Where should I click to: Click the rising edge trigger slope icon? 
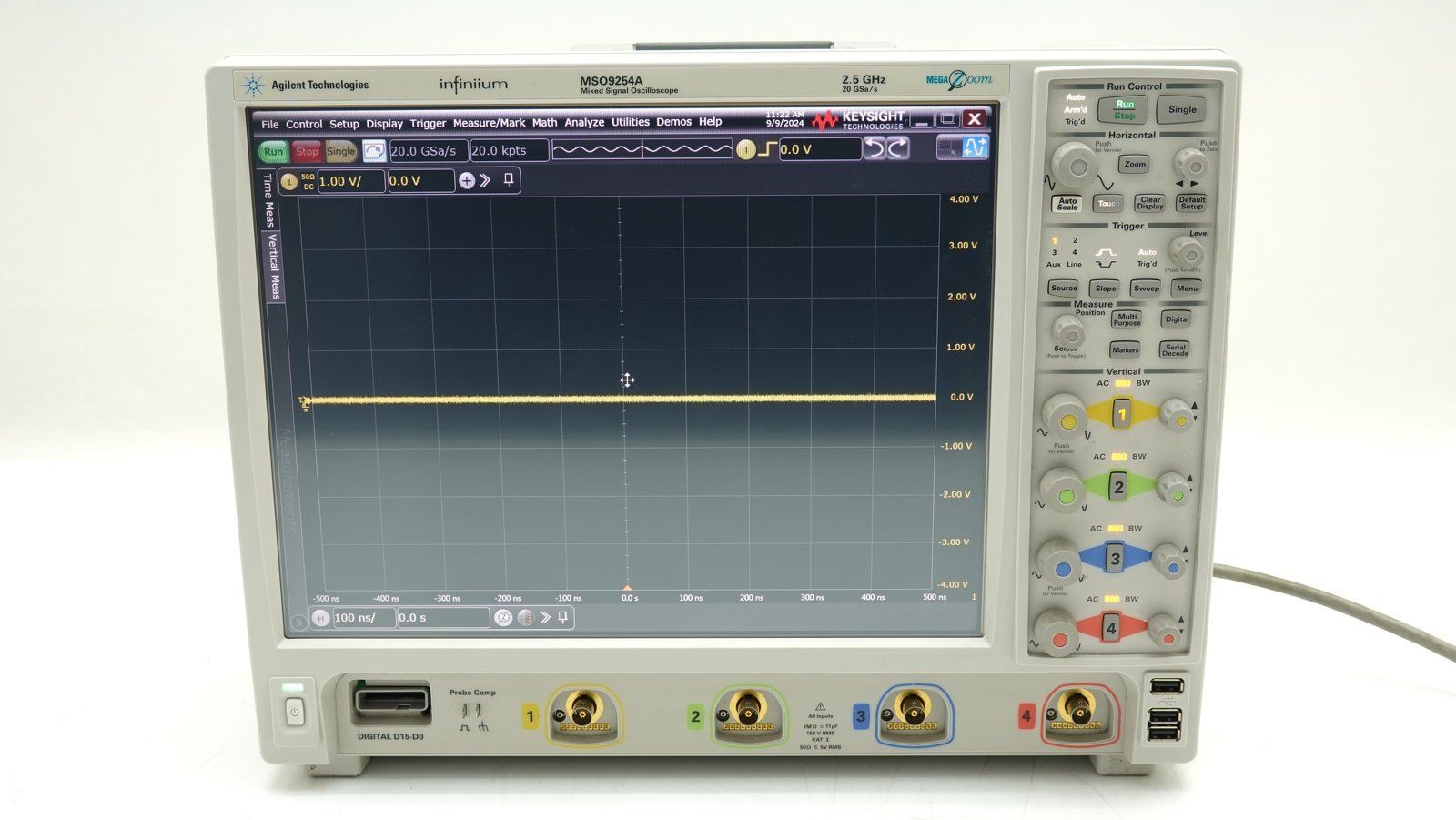[767, 149]
